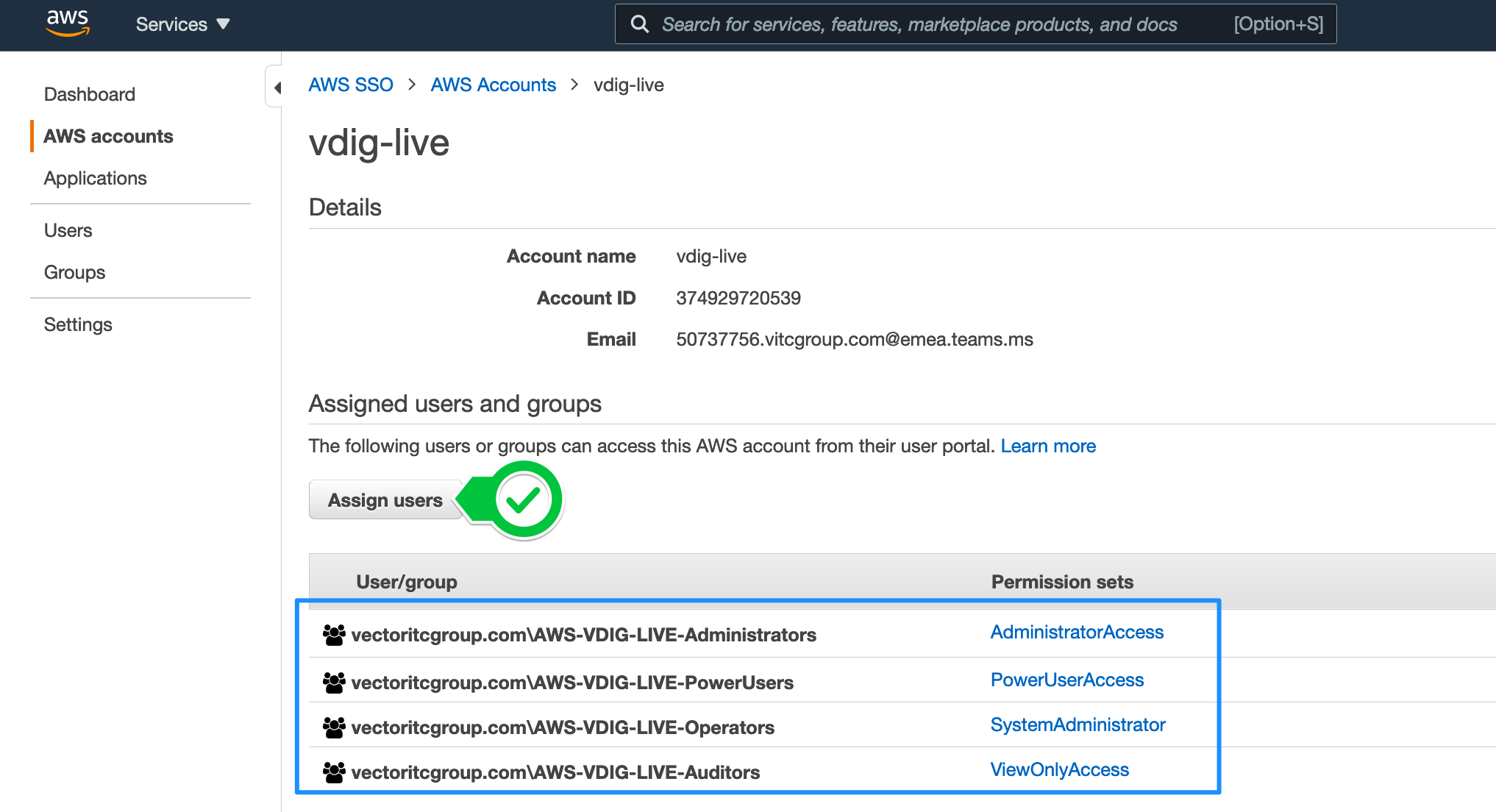This screenshot has height=812, width=1496.
Task: Open the Groups sidebar item
Action: click(75, 272)
